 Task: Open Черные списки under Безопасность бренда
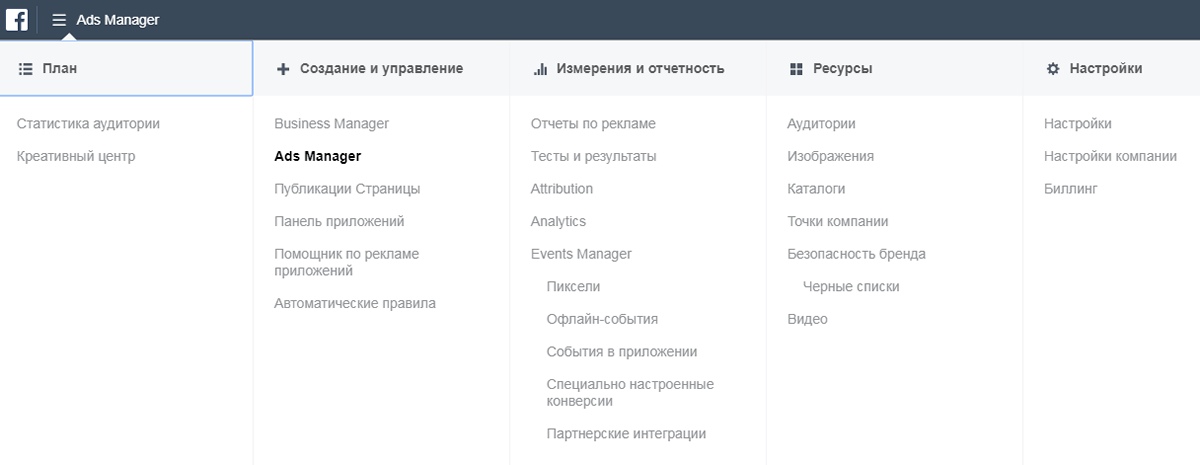click(x=851, y=286)
